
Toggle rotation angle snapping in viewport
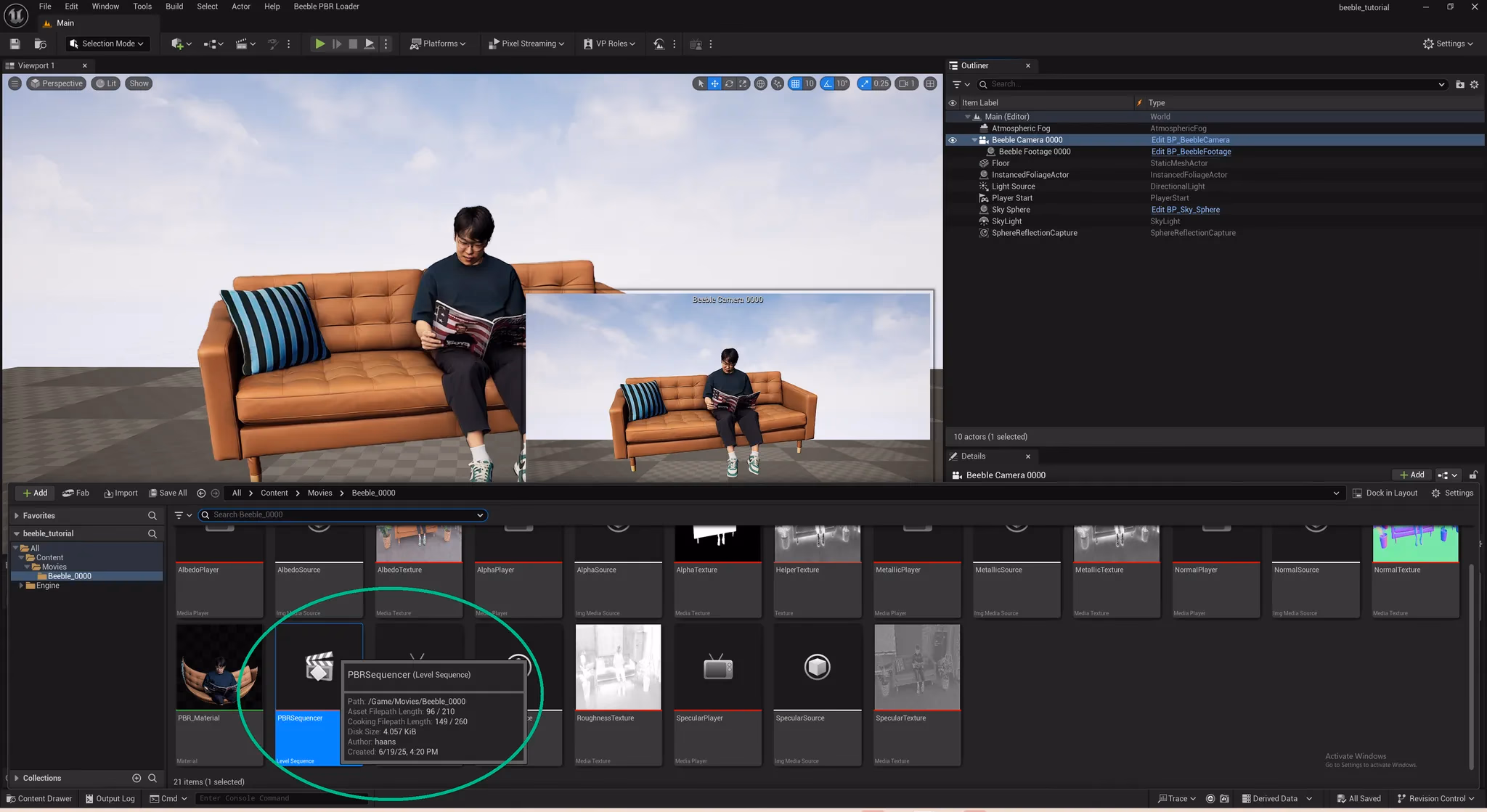[x=827, y=83]
